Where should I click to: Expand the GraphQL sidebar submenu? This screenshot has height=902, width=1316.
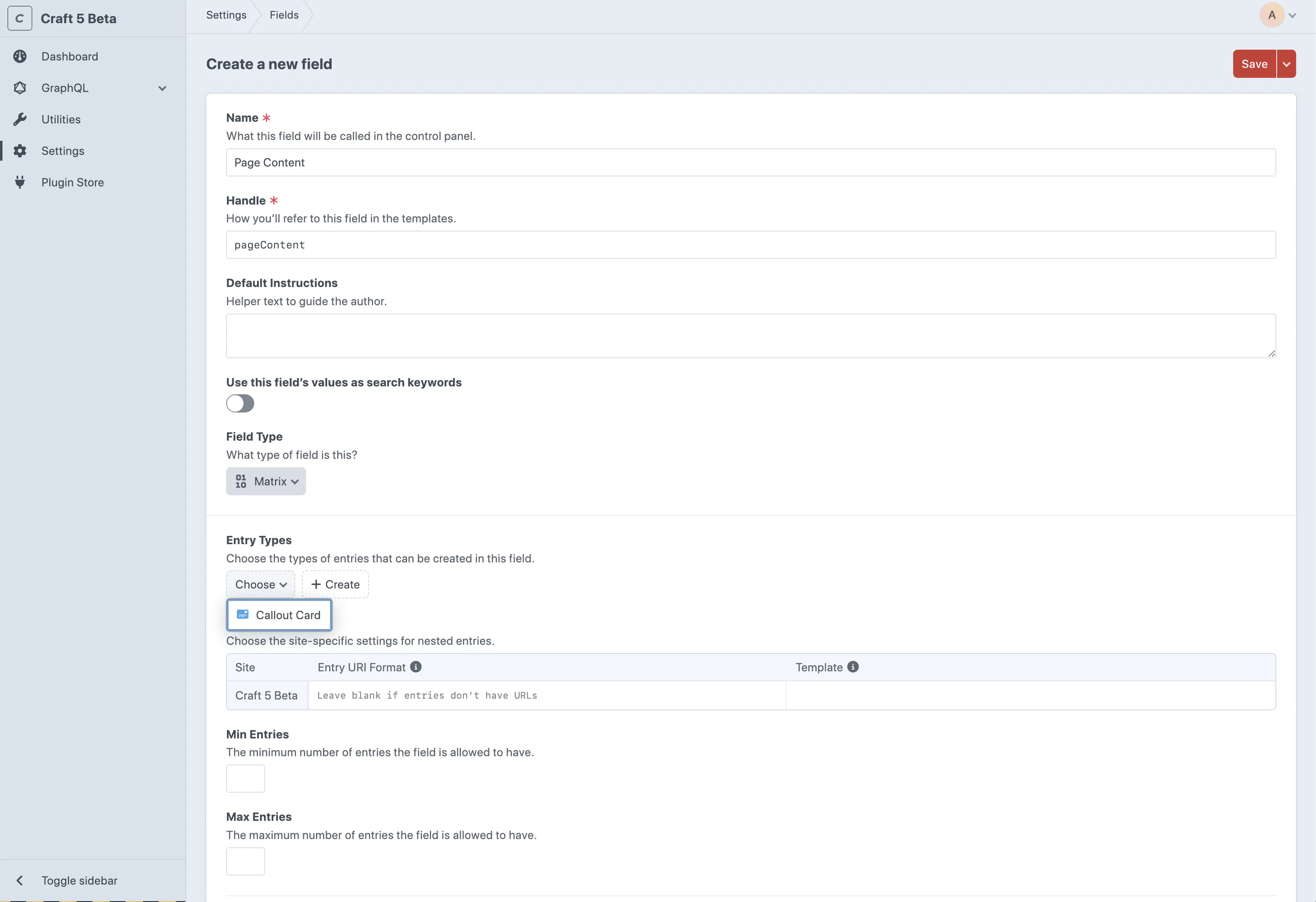162,88
